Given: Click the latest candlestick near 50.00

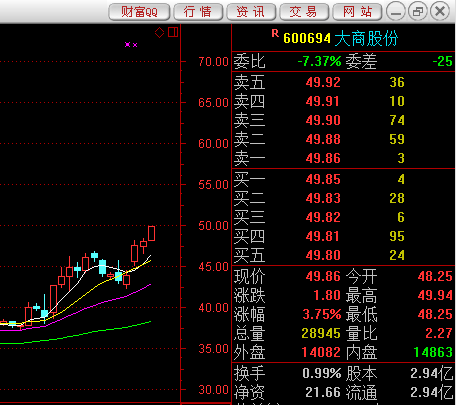Looking at the screenshot, I should click(151, 233).
